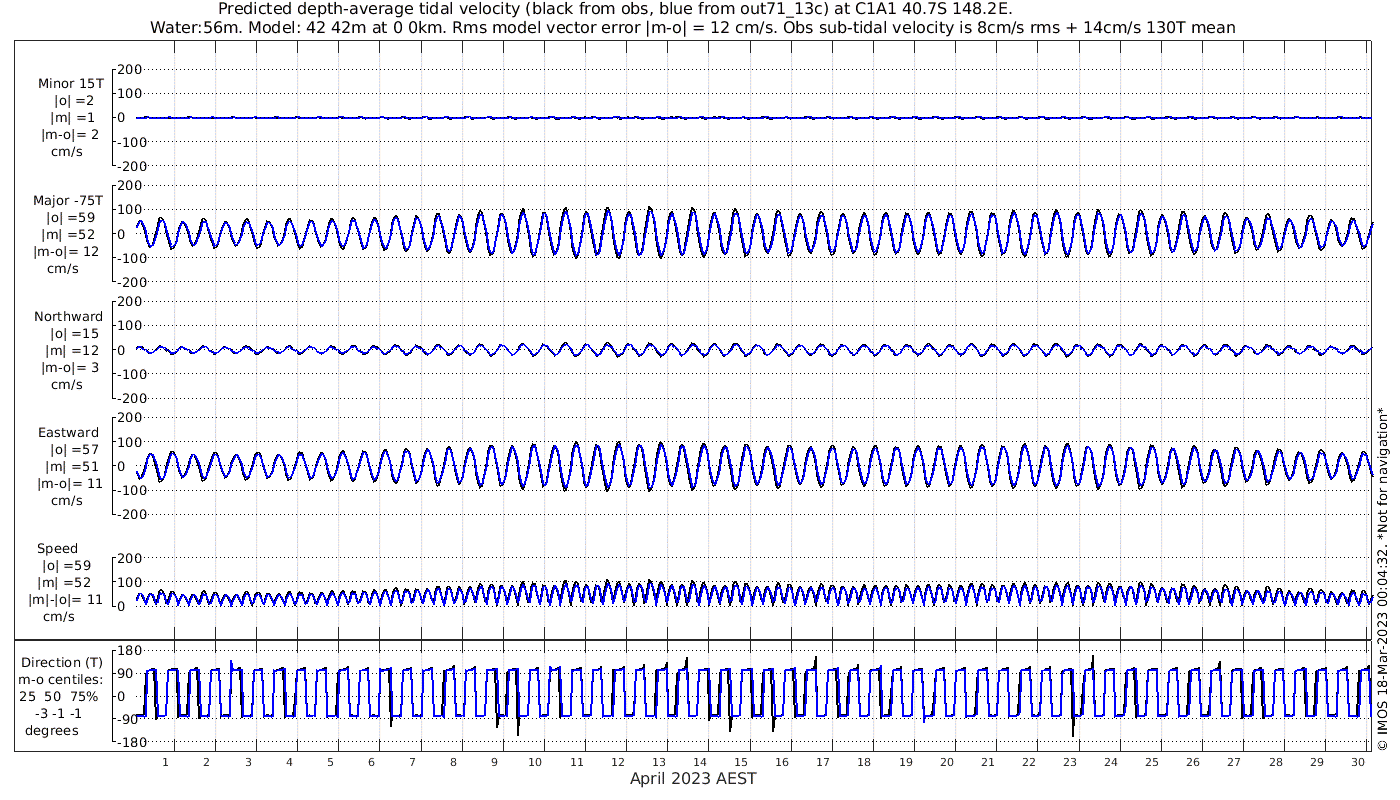The height and width of the screenshot is (800, 1400).
Task: Click '|m| =1' in the Minor panel
Action: click(x=72, y=118)
